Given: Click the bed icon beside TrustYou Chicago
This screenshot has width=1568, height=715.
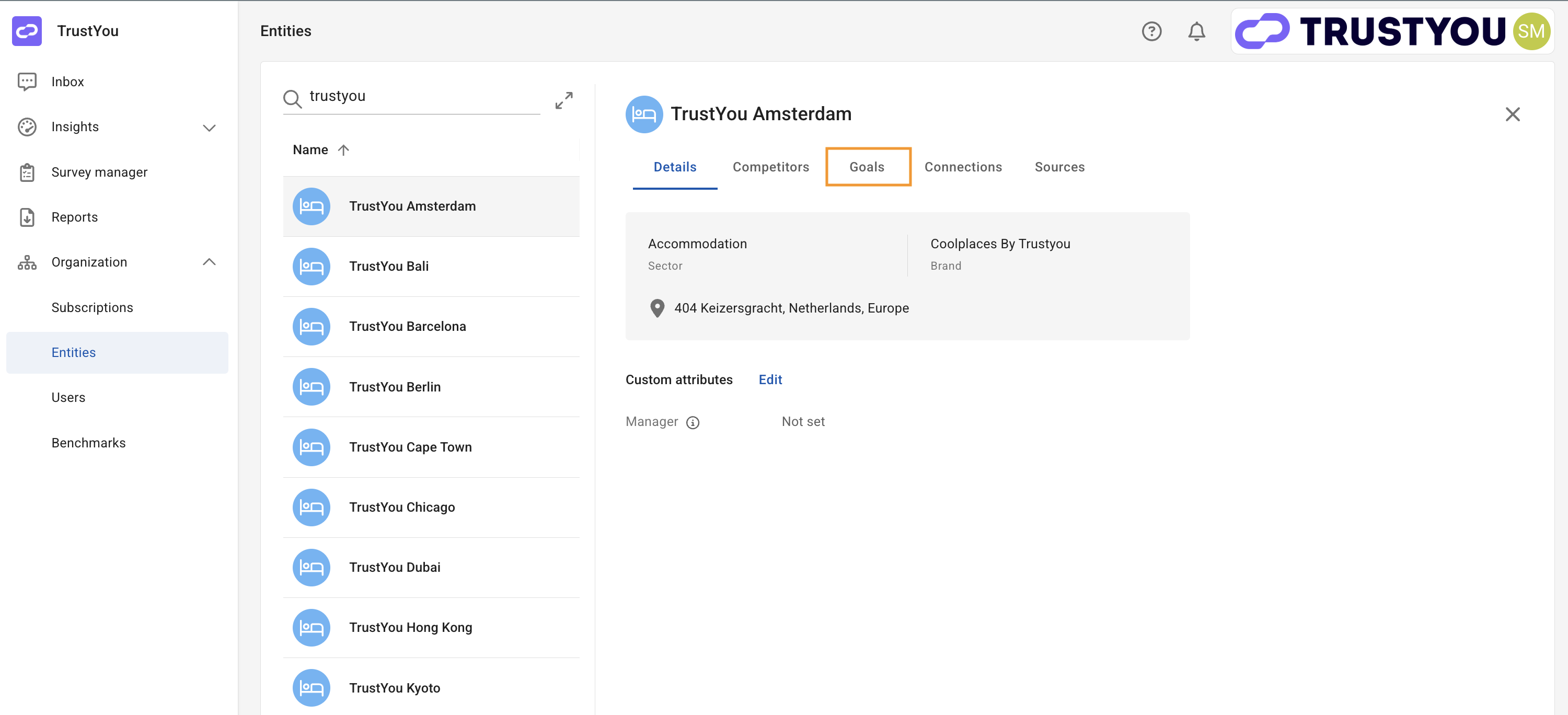Looking at the screenshot, I should [311, 508].
